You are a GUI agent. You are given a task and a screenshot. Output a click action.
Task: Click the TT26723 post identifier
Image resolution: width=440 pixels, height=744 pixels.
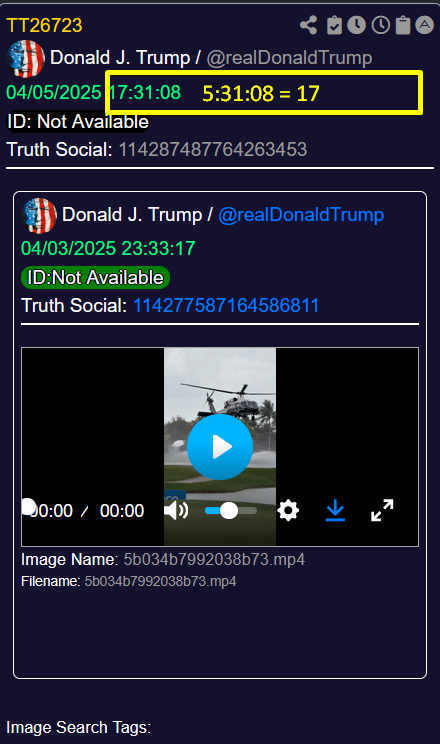pos(44,25)
